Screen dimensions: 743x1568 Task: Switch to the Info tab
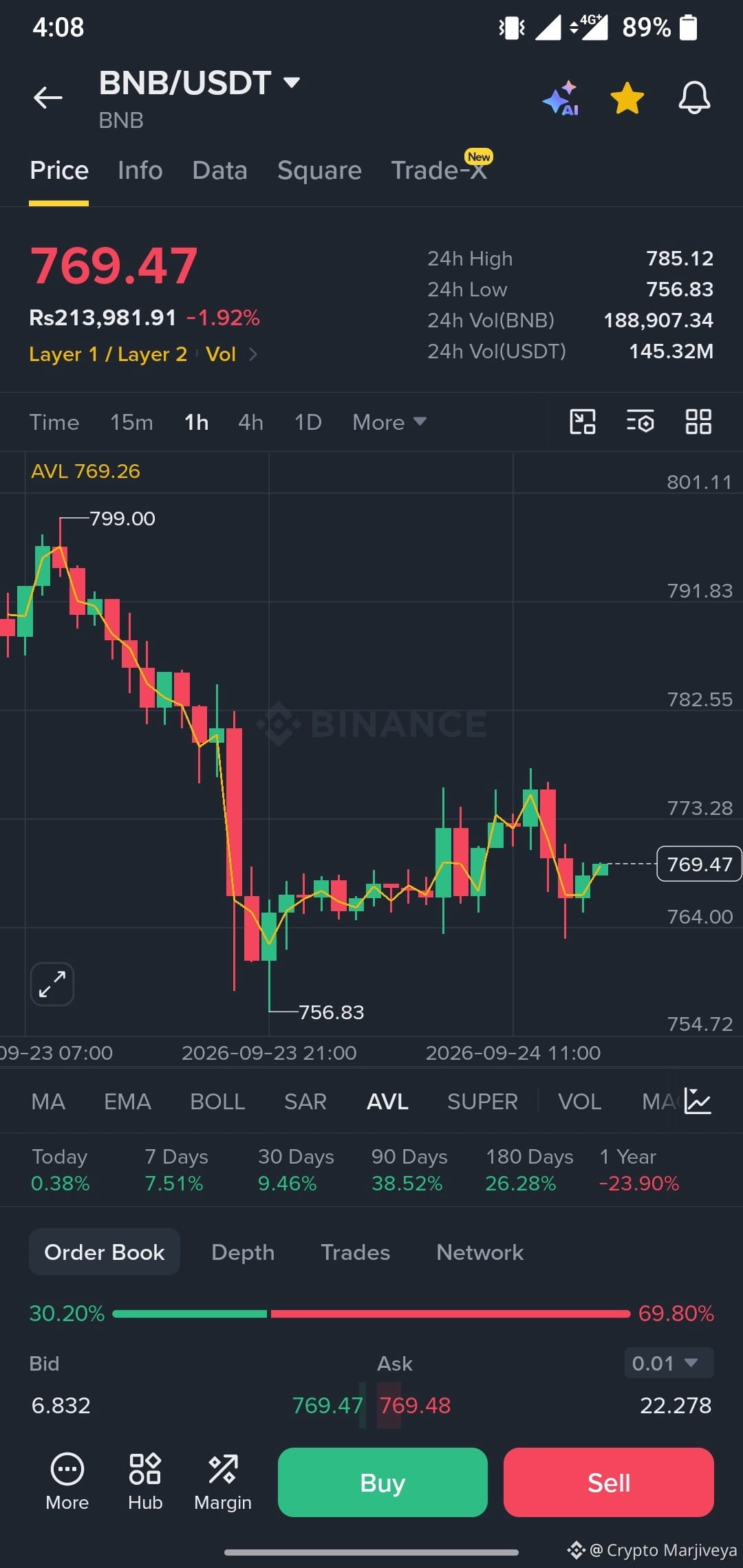tap(140, 171)
